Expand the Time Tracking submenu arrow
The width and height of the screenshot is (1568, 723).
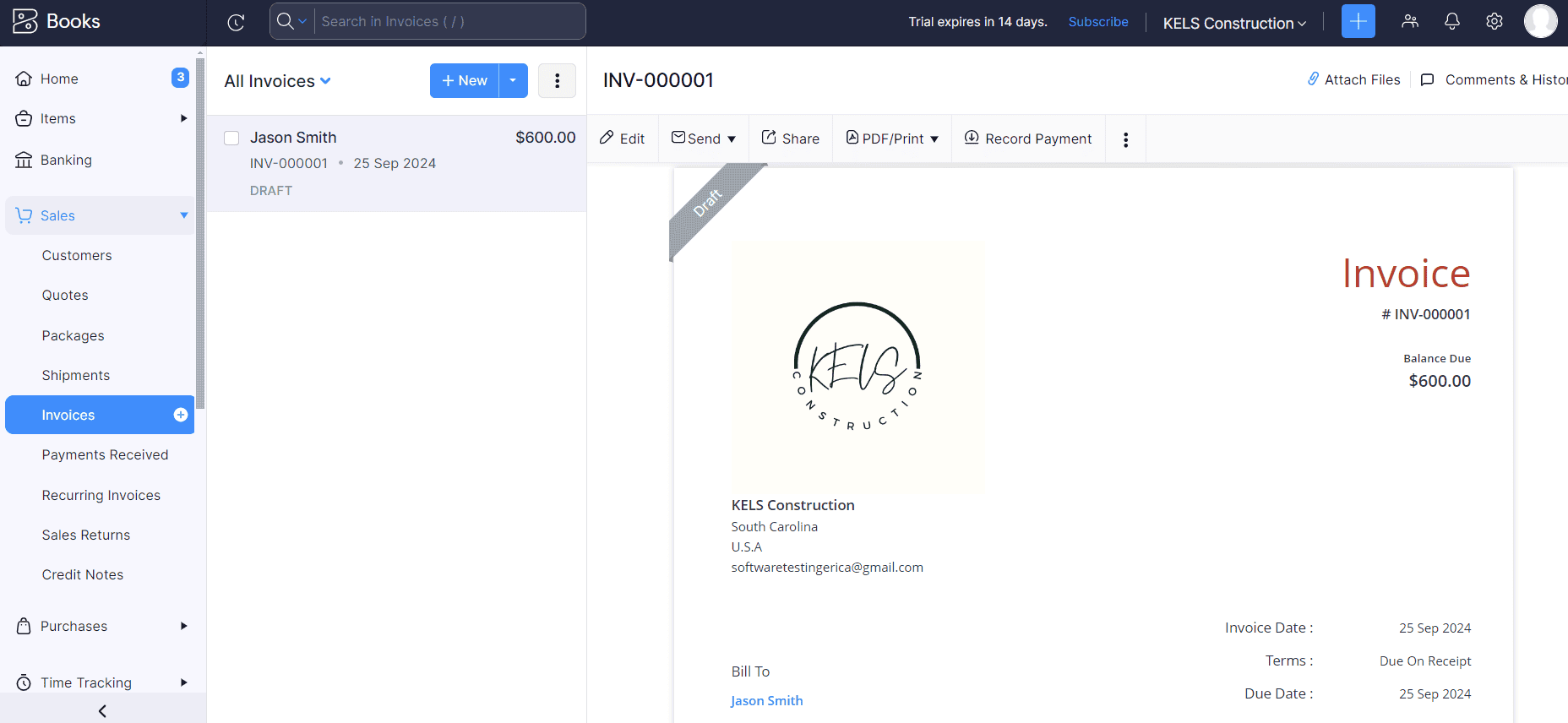183,682
